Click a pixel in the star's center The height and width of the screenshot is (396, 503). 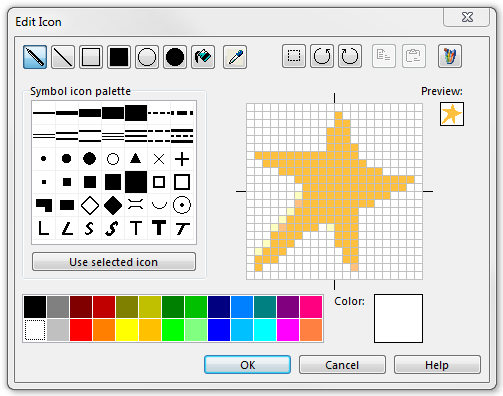334,187
